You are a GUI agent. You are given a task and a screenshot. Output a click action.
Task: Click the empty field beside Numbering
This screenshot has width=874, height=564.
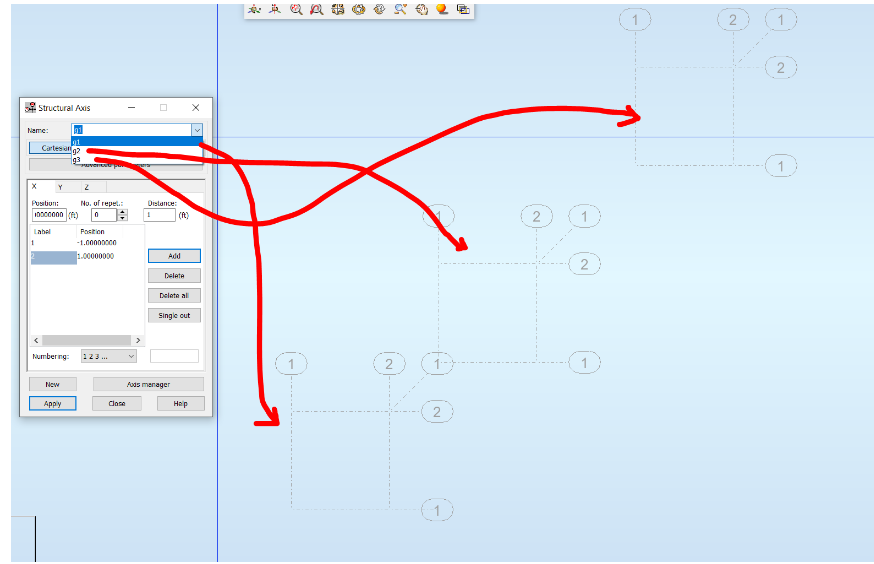point(174,356)
